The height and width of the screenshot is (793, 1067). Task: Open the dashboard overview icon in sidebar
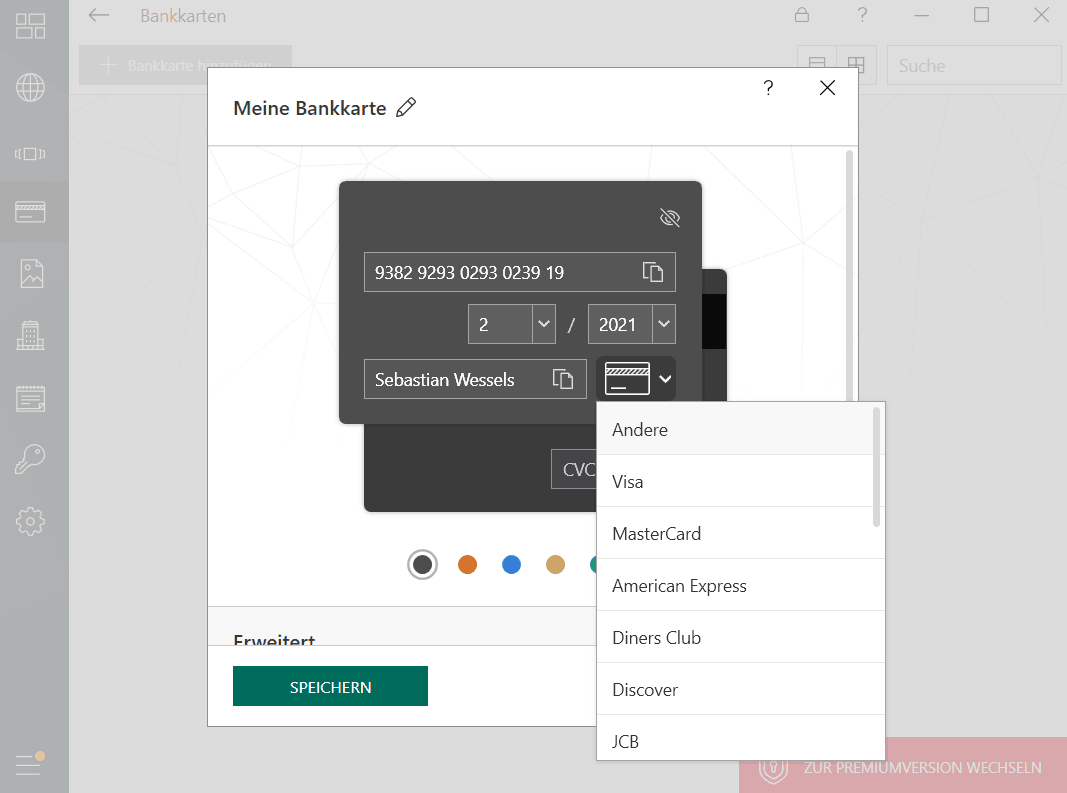[x=31, y=26]
